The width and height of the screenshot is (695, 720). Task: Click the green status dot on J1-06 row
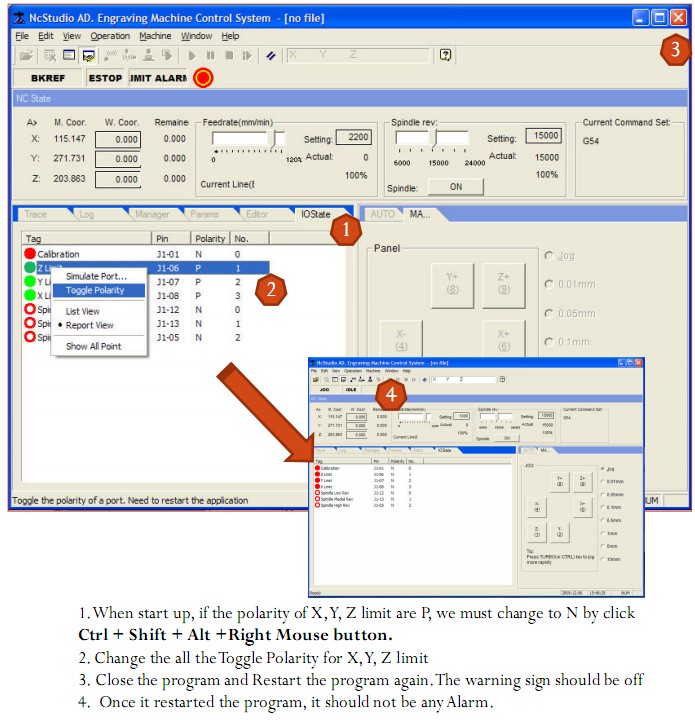click(x=30, y=267)
